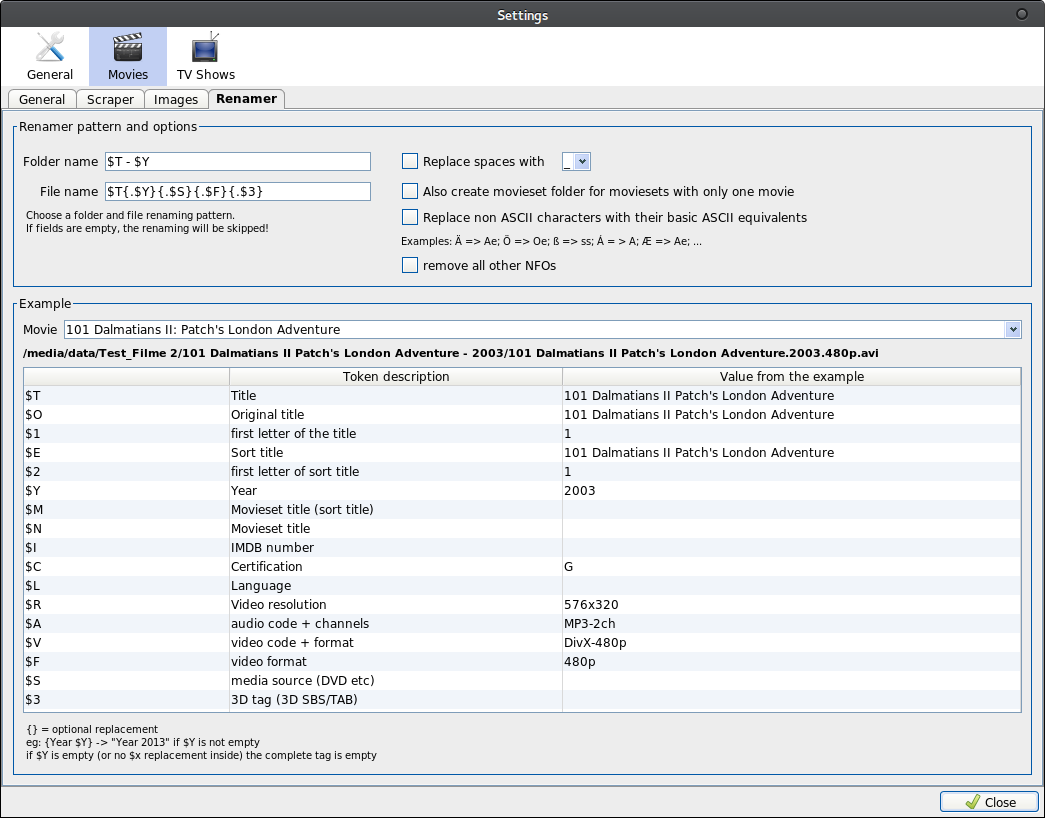Image resolution: width=1045 pixels, height=818 pixels.
Task: Expand the example Movie dropdown
Action: point(1013,329)
